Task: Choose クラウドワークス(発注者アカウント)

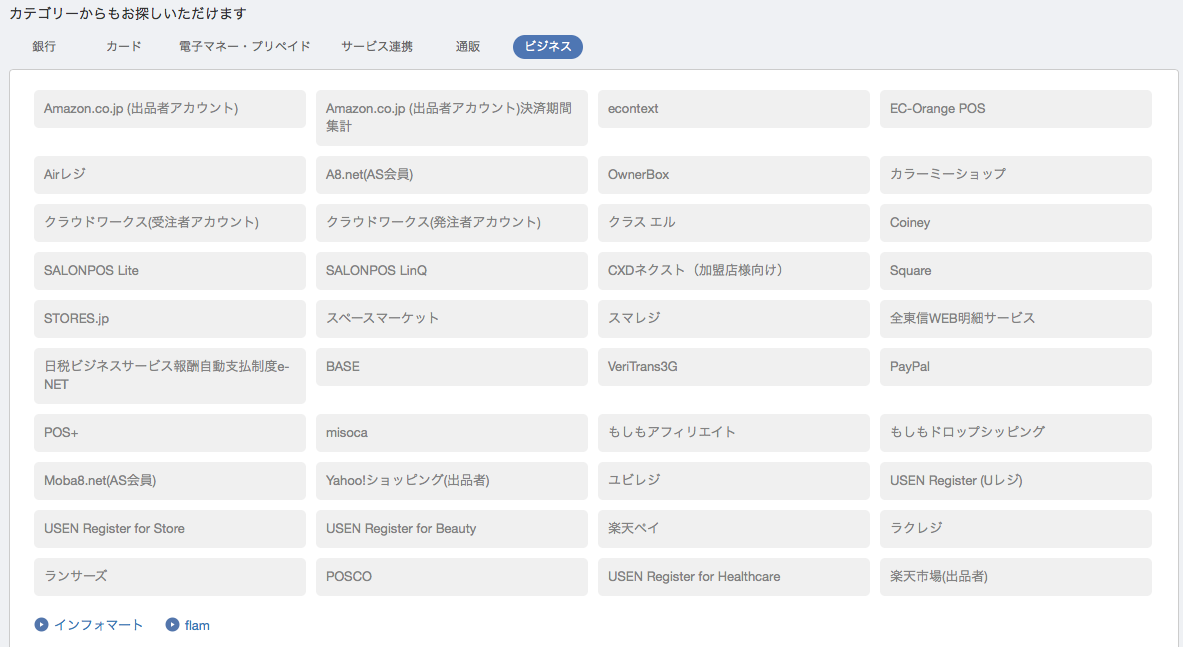Action: (452, 222)
